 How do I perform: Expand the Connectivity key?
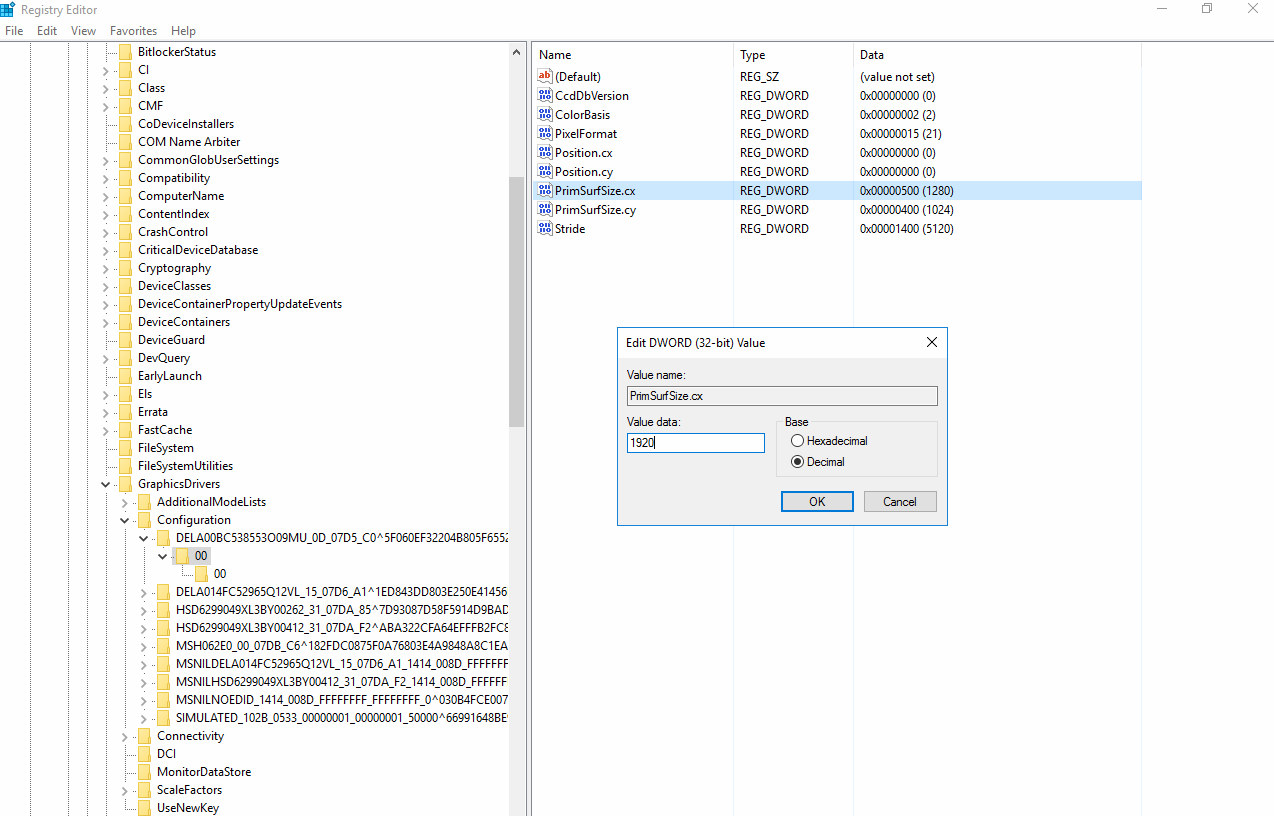(125, 736)
